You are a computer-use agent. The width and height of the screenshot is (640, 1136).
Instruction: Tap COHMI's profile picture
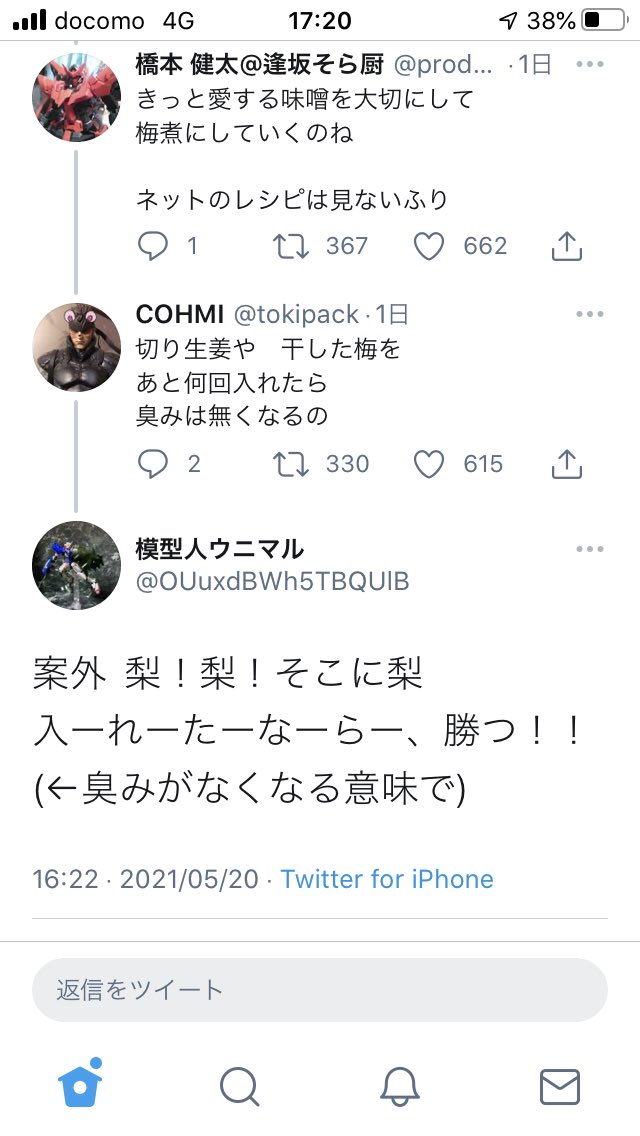[76, 346]
